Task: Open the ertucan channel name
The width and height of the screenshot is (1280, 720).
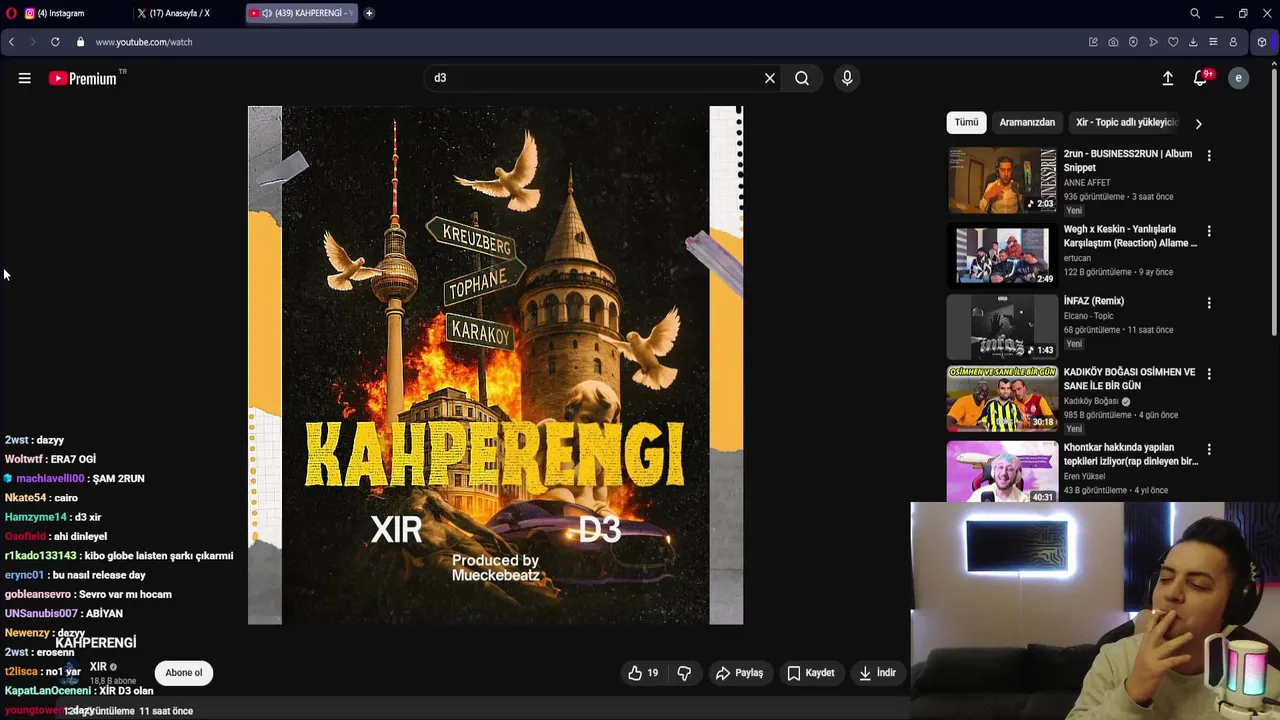Action: click(1079, 258)
